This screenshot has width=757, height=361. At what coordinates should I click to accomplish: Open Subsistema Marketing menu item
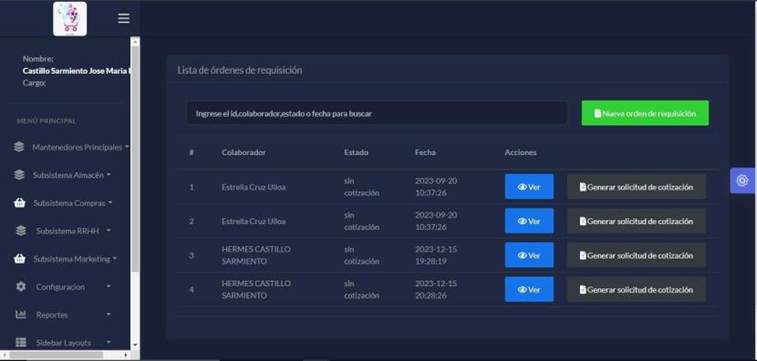[x=72, y=259]
